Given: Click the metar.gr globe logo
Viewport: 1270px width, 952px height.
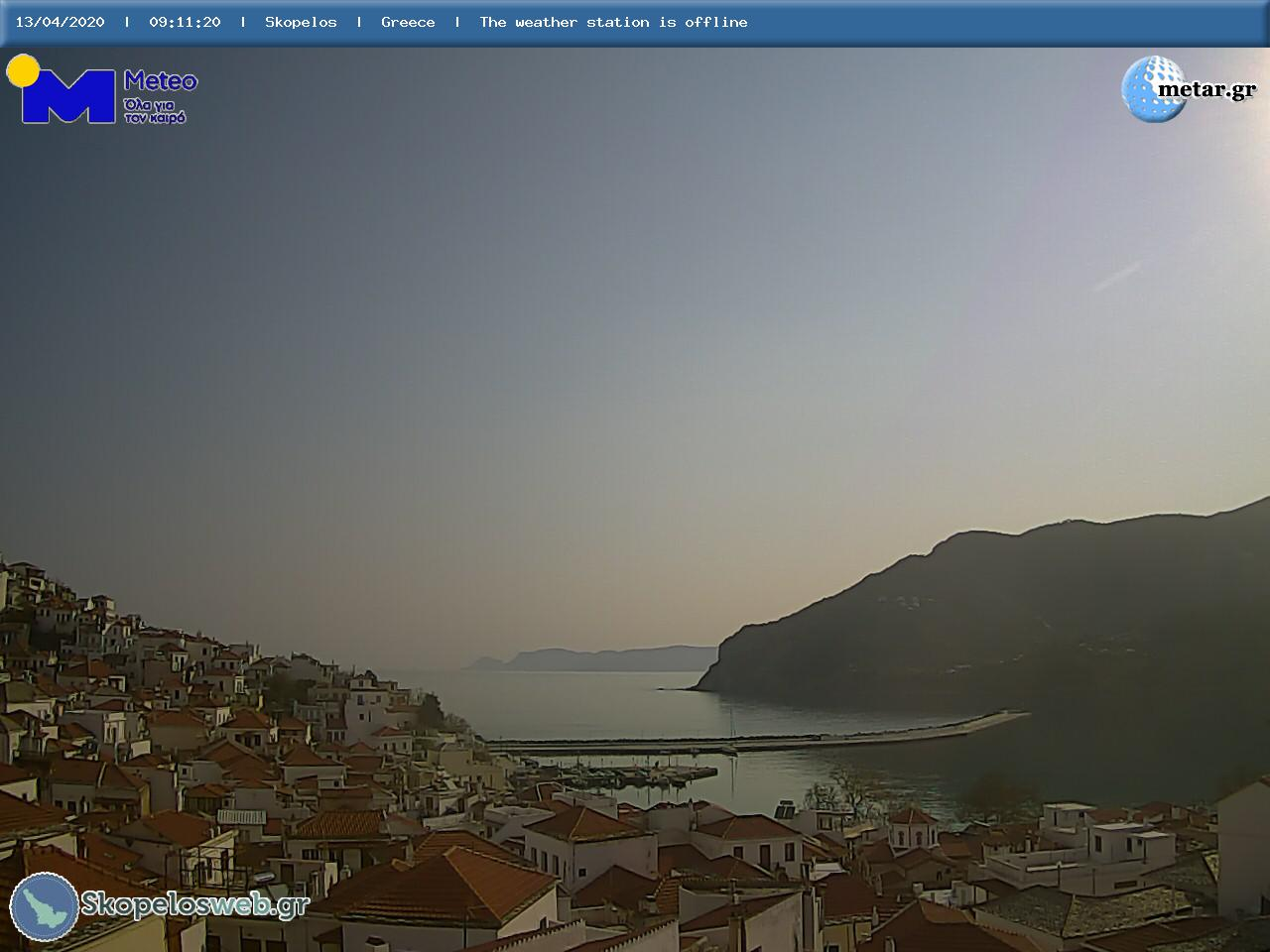Looking at the screenshot, I should 1153,88.
